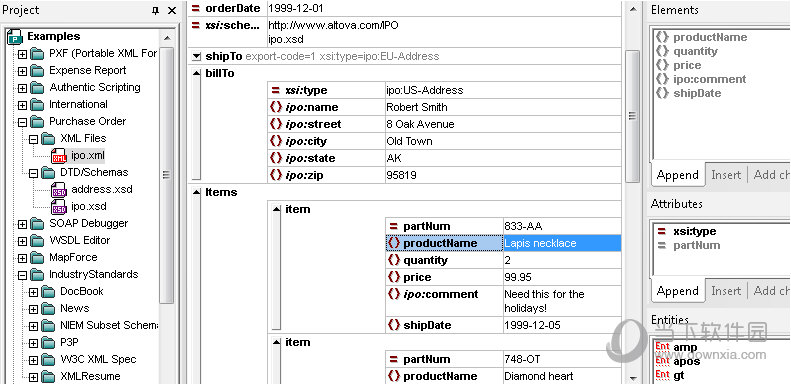Click the 99.95 price value
This screenshot has height=384, width=791.
pos(518,277)
